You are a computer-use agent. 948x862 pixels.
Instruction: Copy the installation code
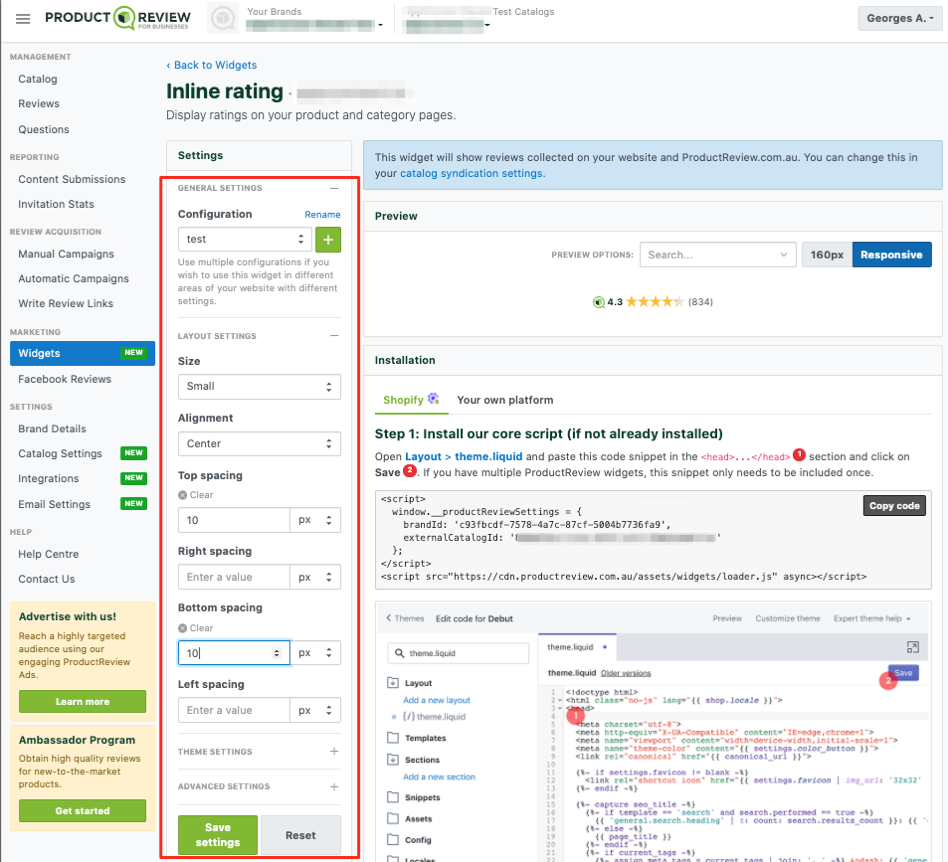tap(894, 506)
